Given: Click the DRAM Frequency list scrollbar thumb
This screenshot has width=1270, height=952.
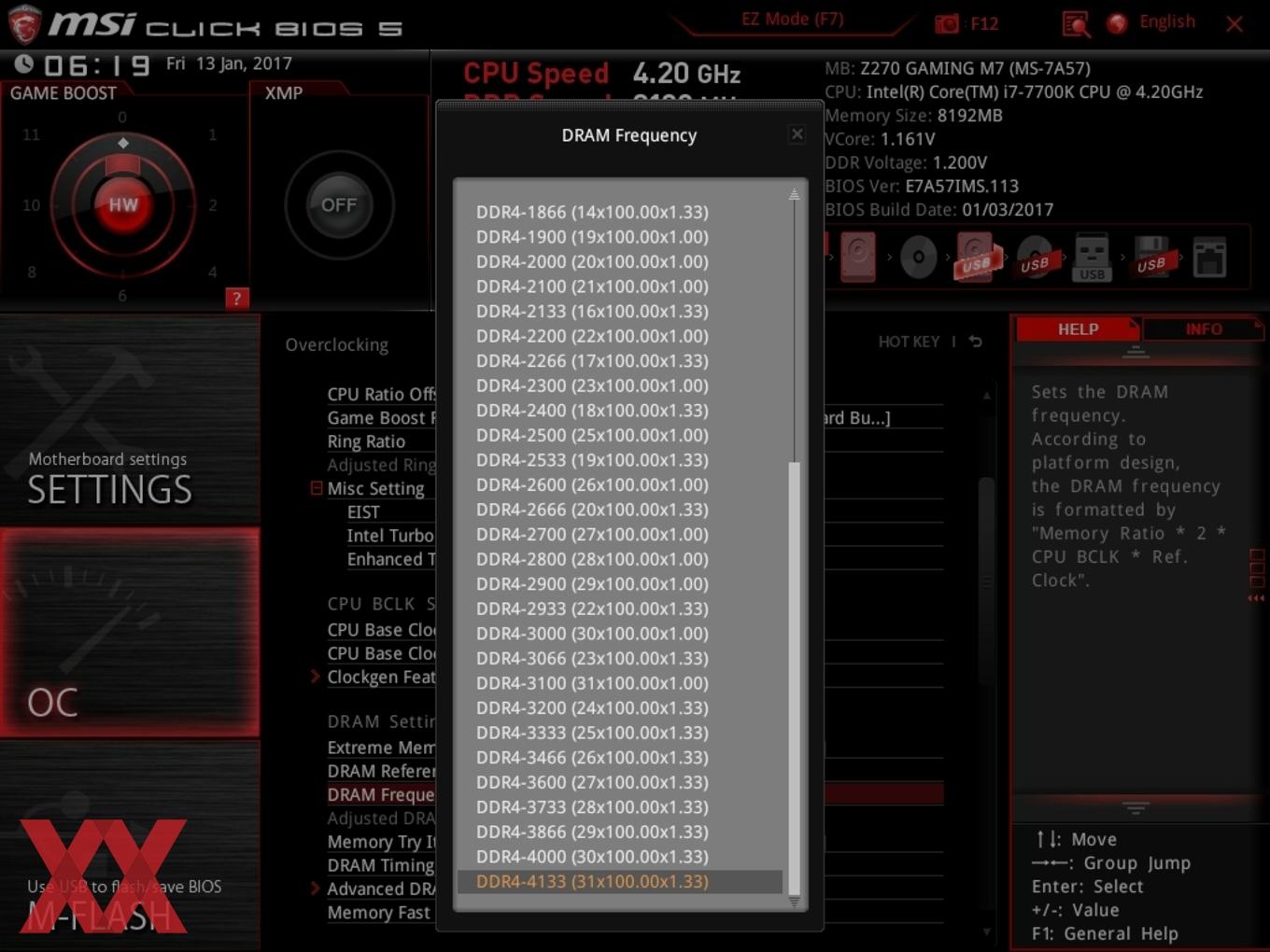Looking at the screenshot, I should [x=794, y=677].
